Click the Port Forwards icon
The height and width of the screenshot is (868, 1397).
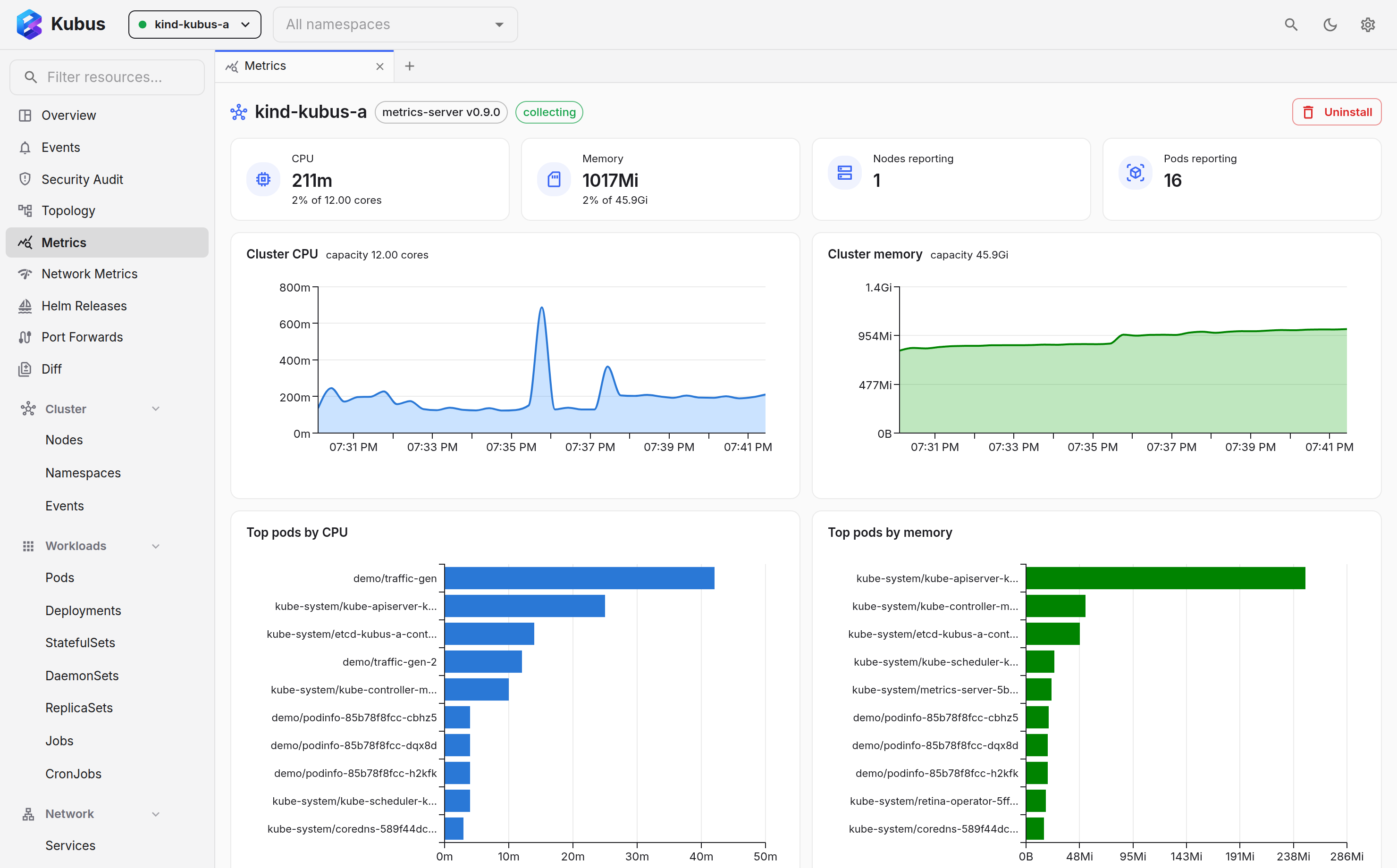(x=25, y=337)
